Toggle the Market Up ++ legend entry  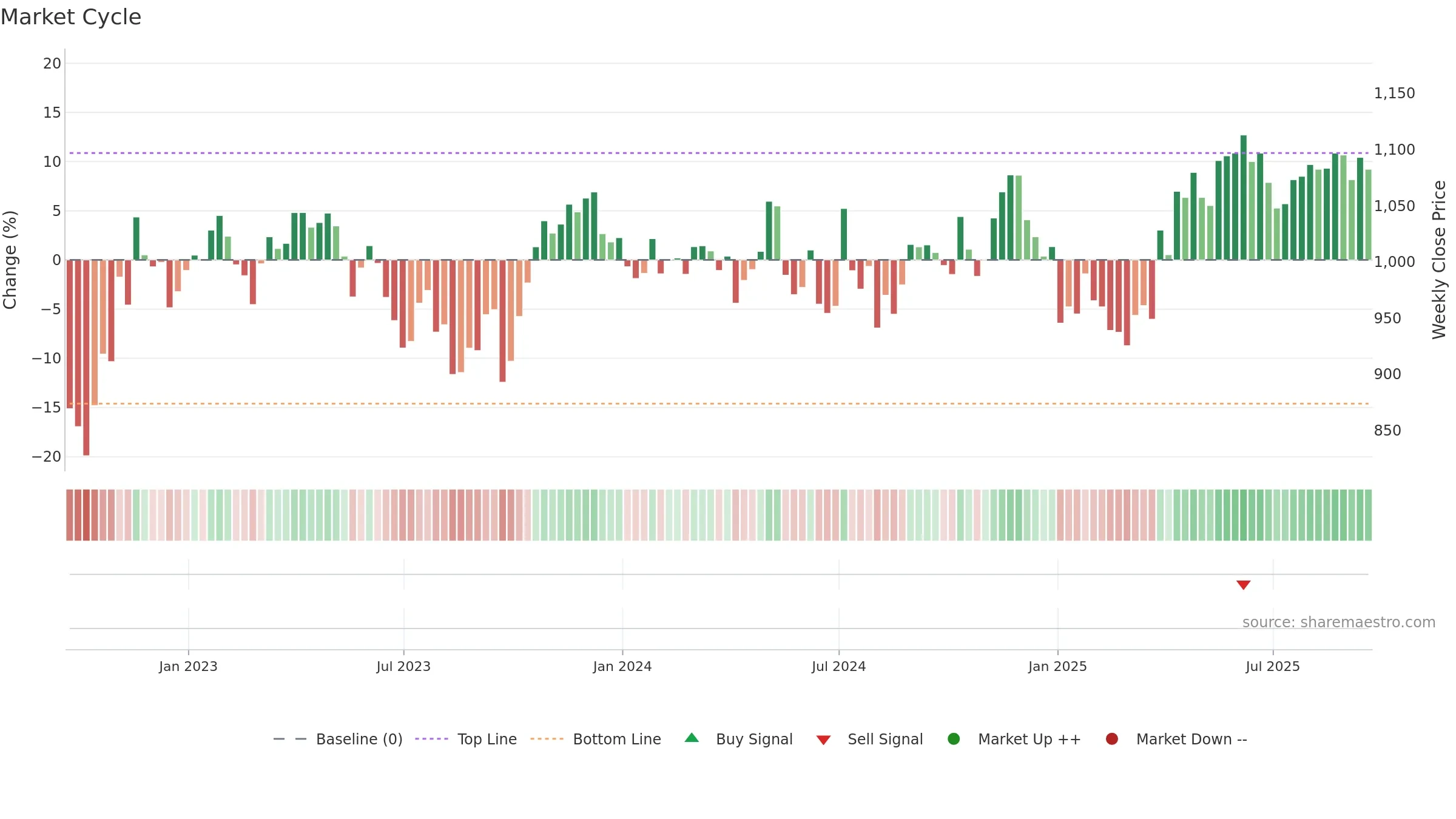(x=1014, y=739)
